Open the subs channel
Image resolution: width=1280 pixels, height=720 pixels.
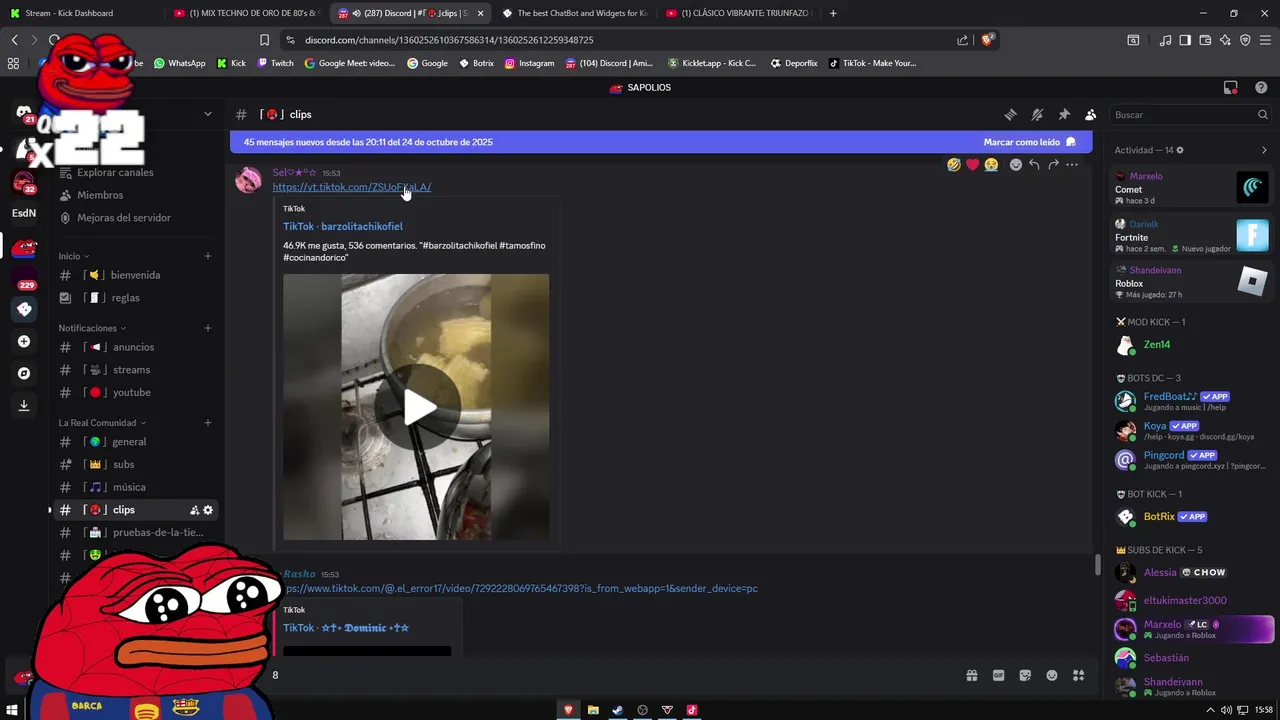[x=136, y=465]
